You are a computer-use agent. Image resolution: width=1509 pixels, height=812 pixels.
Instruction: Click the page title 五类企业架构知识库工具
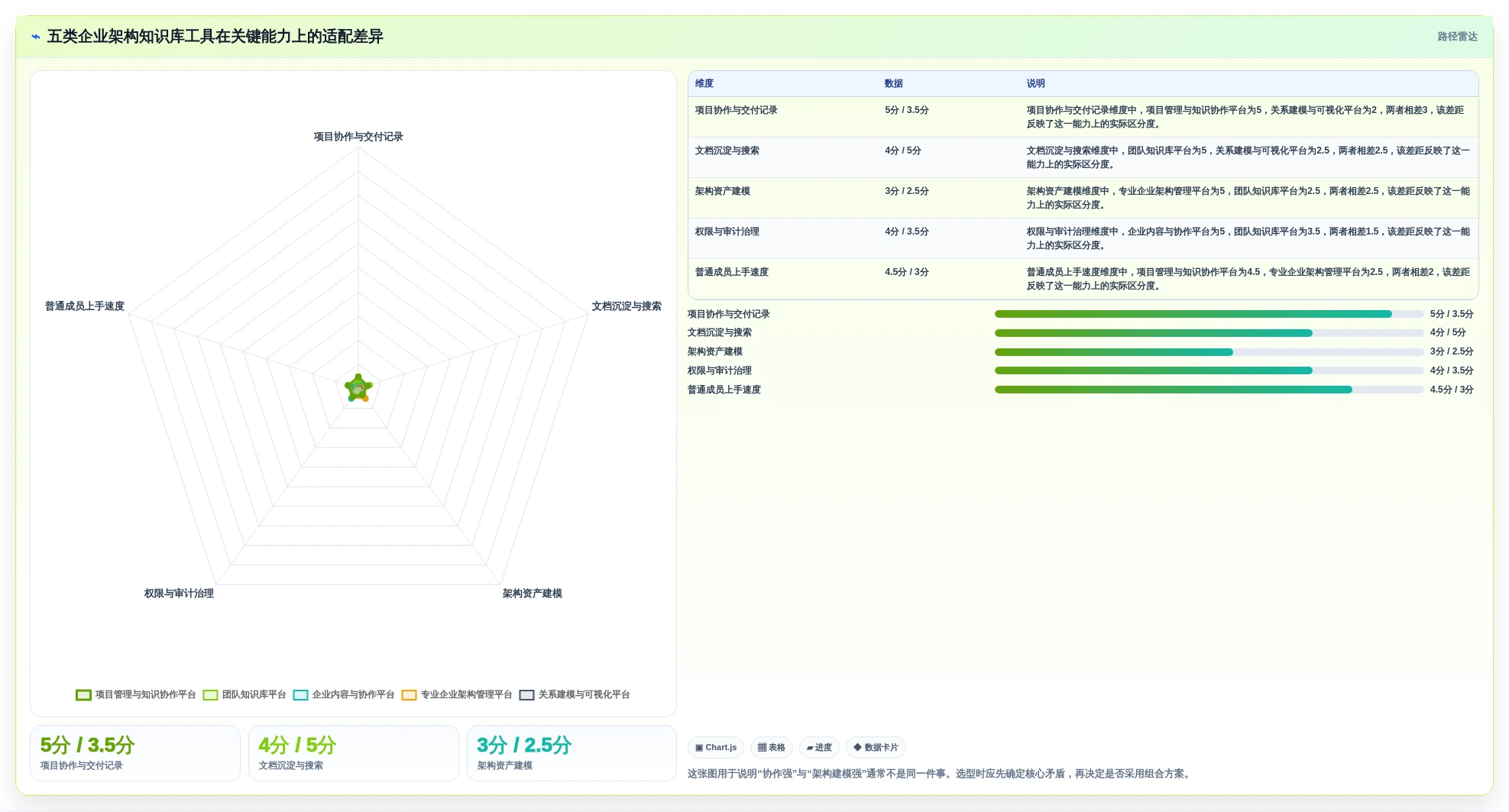(x=215, y=37)
